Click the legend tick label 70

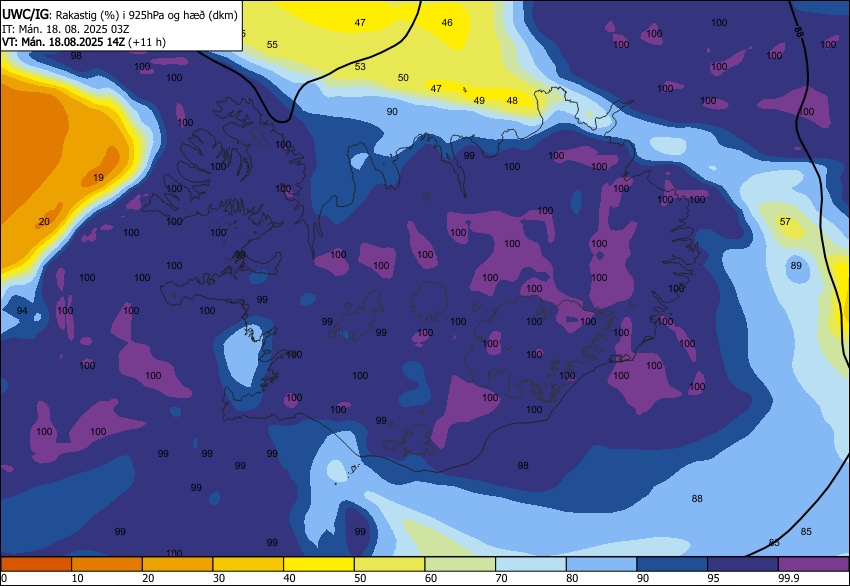point(501,578)
